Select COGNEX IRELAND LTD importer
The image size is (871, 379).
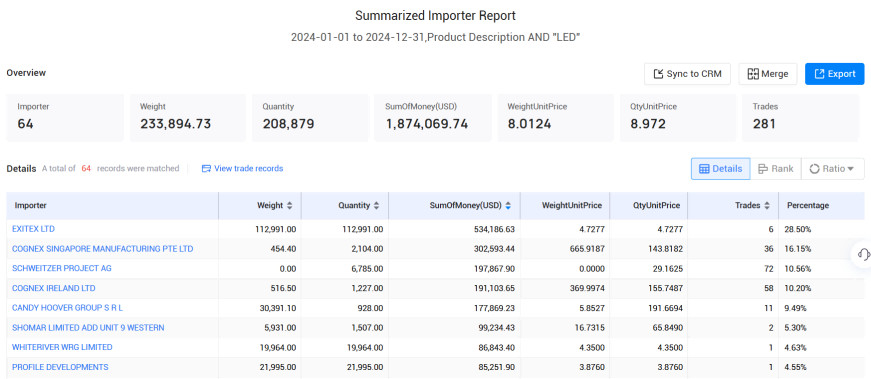tap(53, 288)
